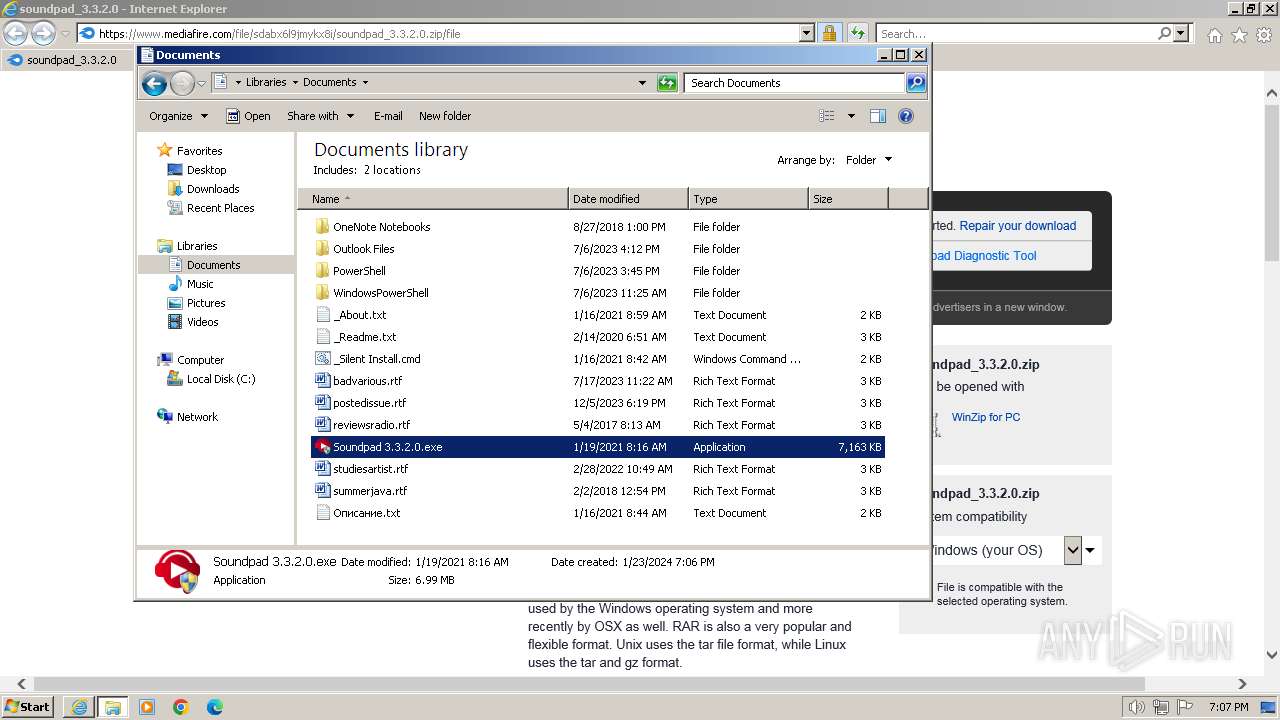Screen dimensions: 1280x720
Task: Click the Explorer forward navigation arrow
Action: [x=182, y=83]
